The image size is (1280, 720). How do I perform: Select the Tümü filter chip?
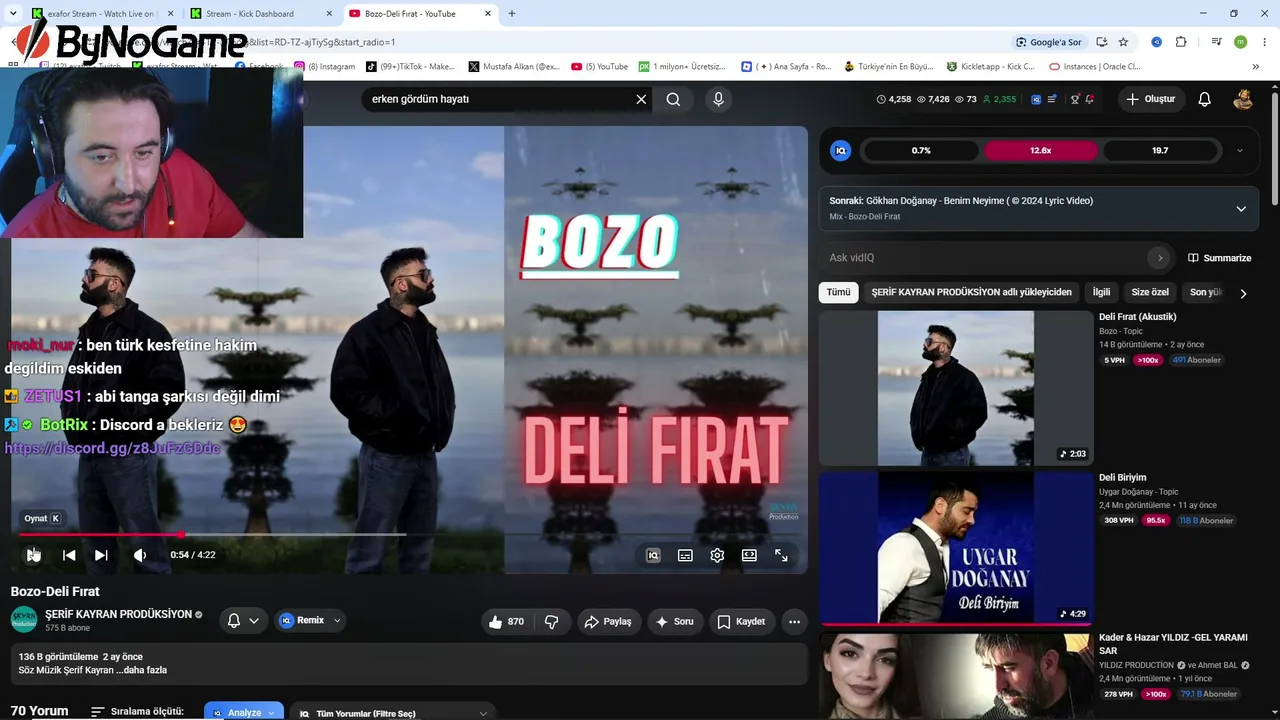click(x=838, y=292)
